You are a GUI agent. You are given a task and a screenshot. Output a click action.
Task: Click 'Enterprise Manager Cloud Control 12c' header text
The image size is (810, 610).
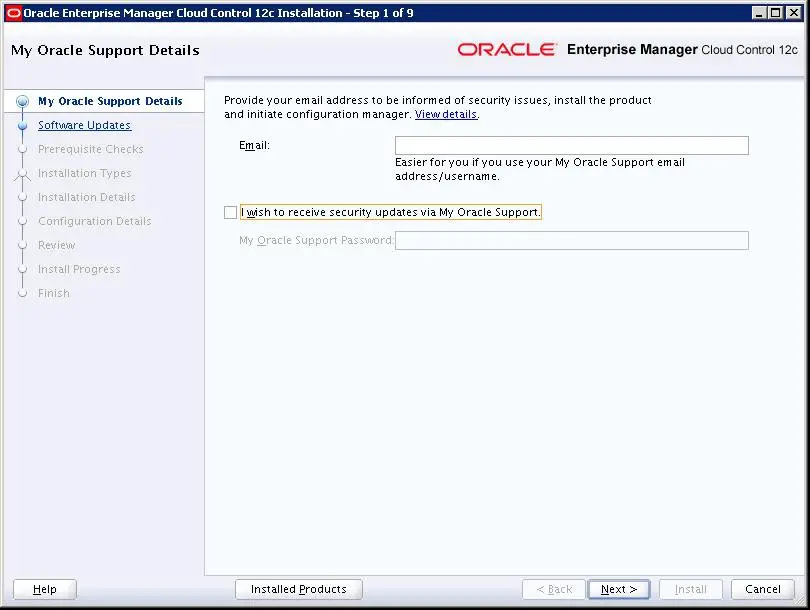682,50
